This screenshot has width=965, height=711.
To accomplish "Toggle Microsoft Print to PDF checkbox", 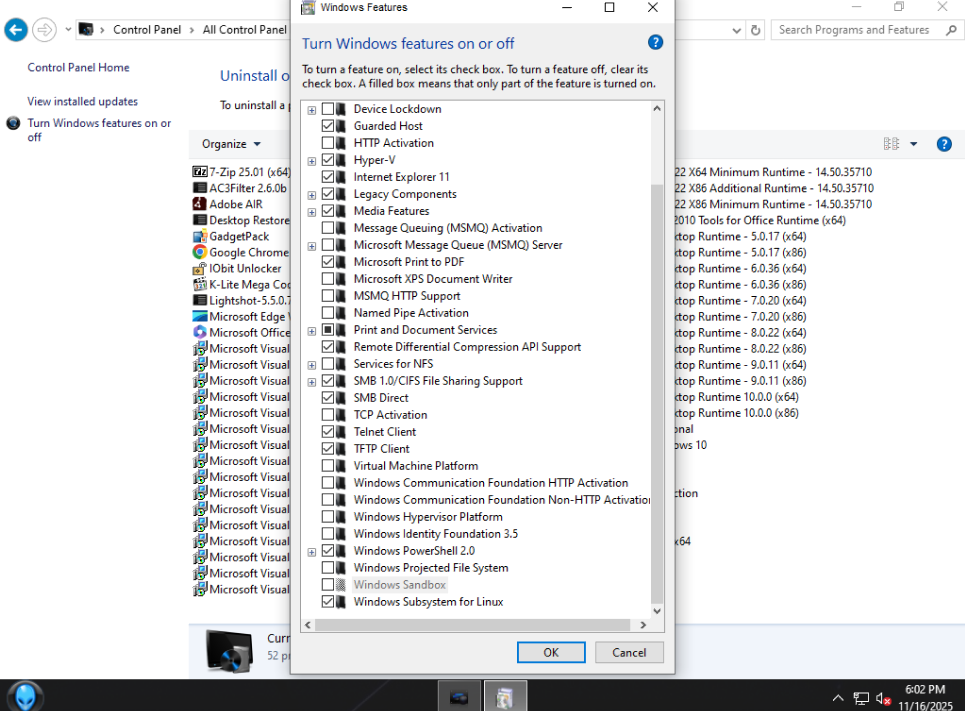I will [328, 262].
